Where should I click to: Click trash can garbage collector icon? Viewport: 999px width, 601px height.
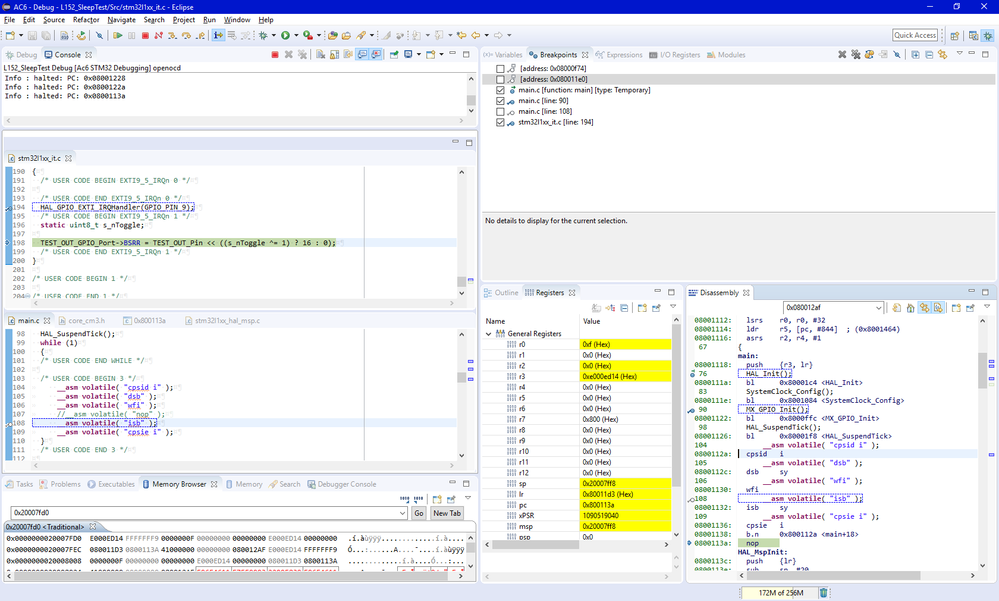pyautogui.click(x=823, y=593)
